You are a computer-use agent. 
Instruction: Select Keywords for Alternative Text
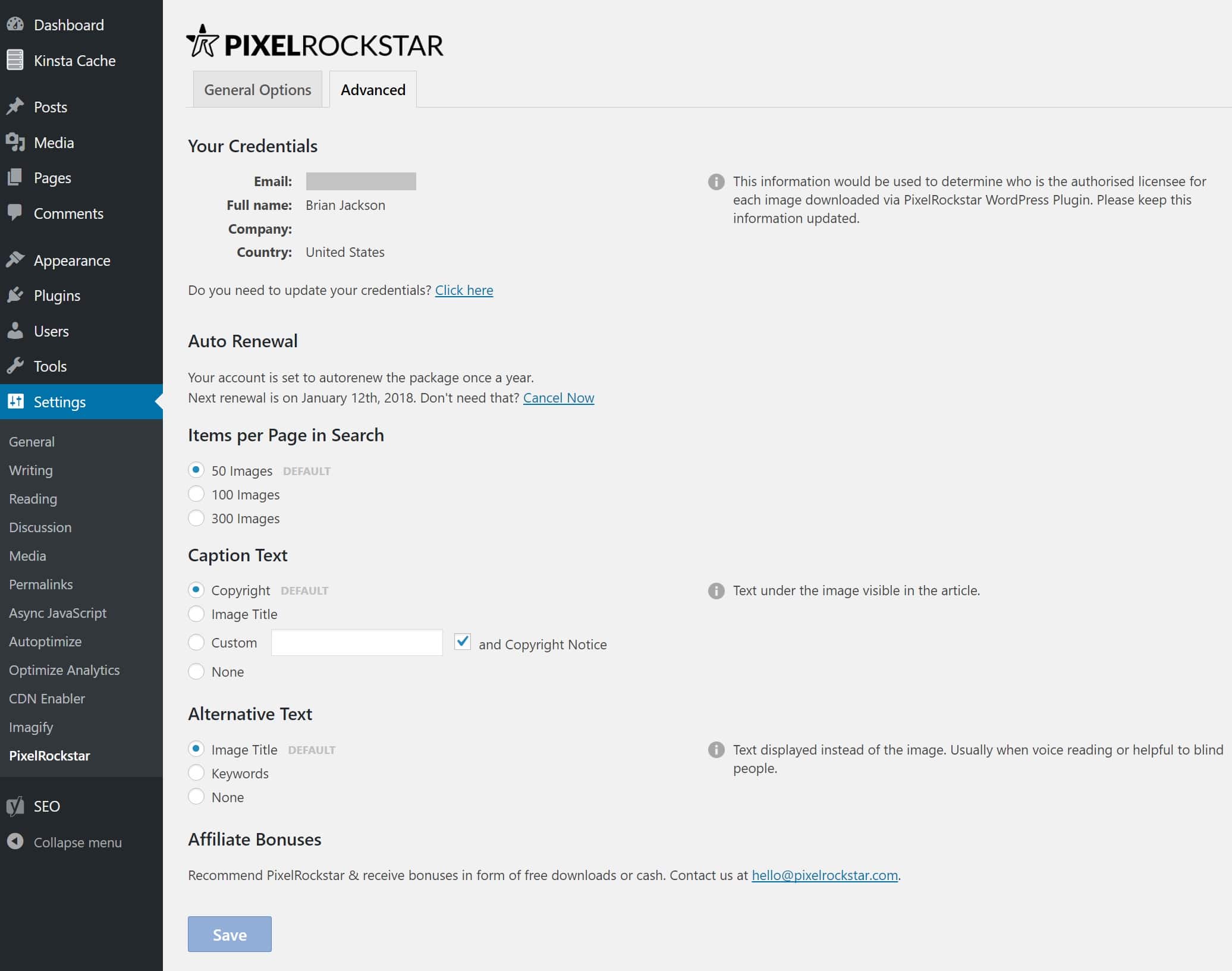coord(196,772)
